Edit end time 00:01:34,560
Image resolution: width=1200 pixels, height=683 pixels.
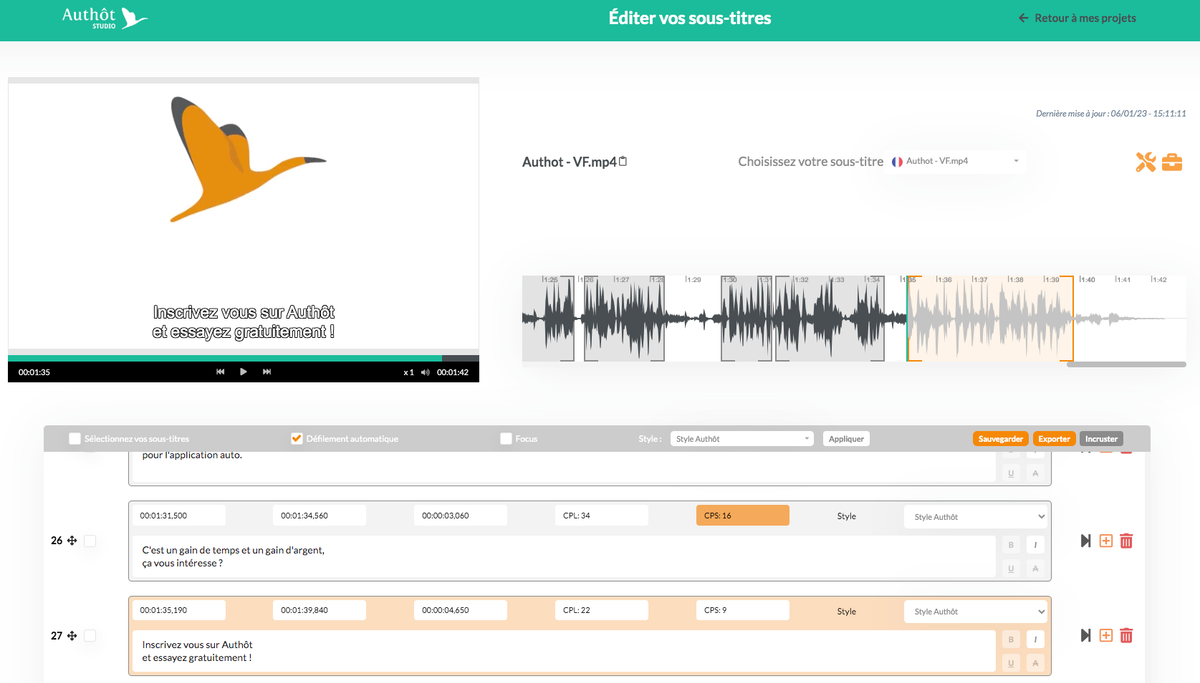[319, 515]
